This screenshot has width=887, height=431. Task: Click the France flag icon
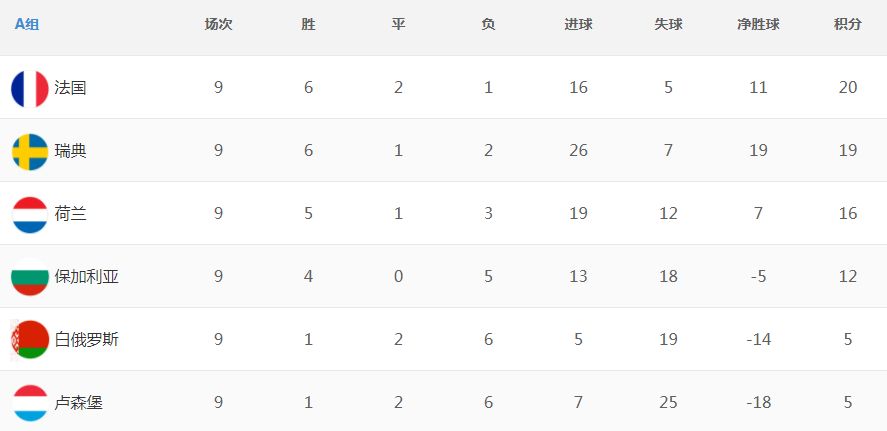pos(30,88)
